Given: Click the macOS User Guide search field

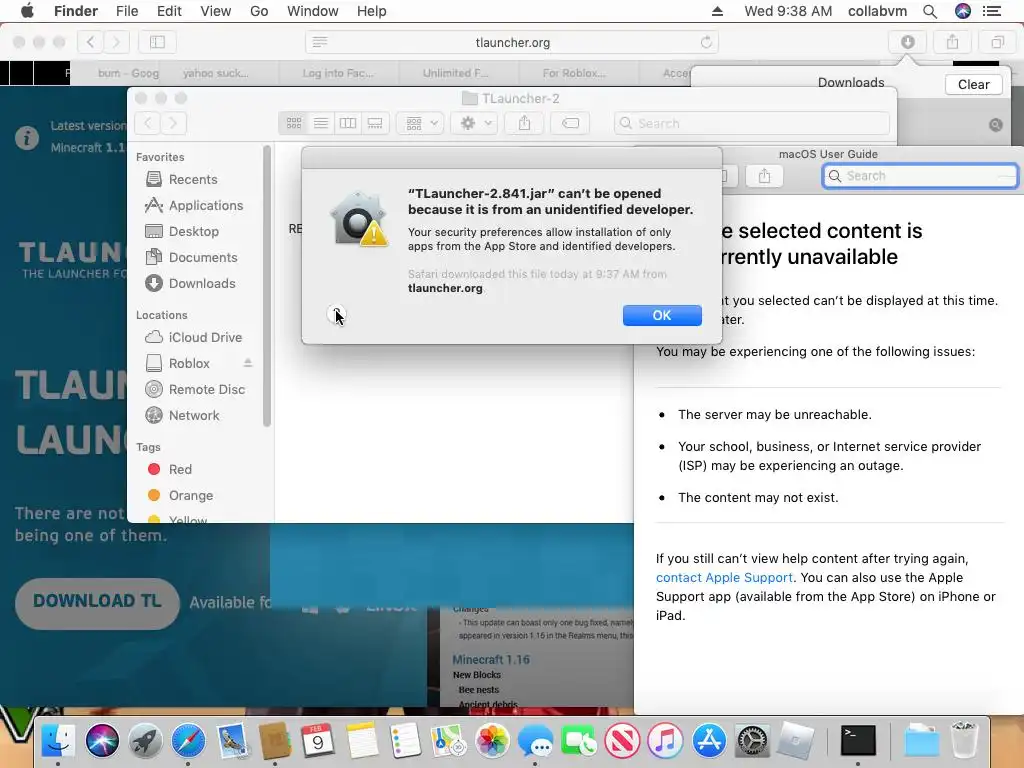Looking at the screenshot, I should [x=920, y=176].
